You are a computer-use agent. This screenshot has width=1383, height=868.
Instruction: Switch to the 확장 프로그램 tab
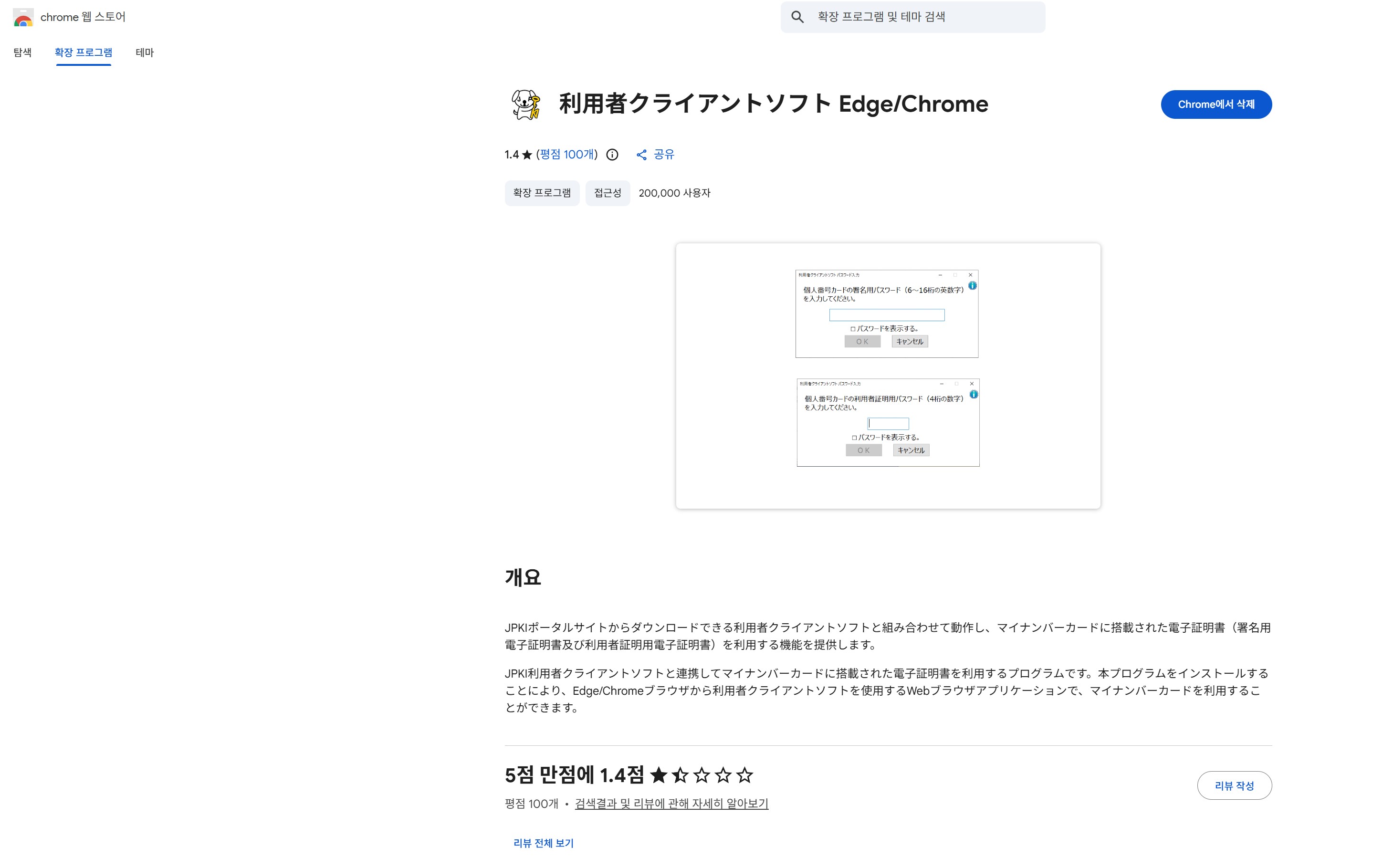coord(83,52)
